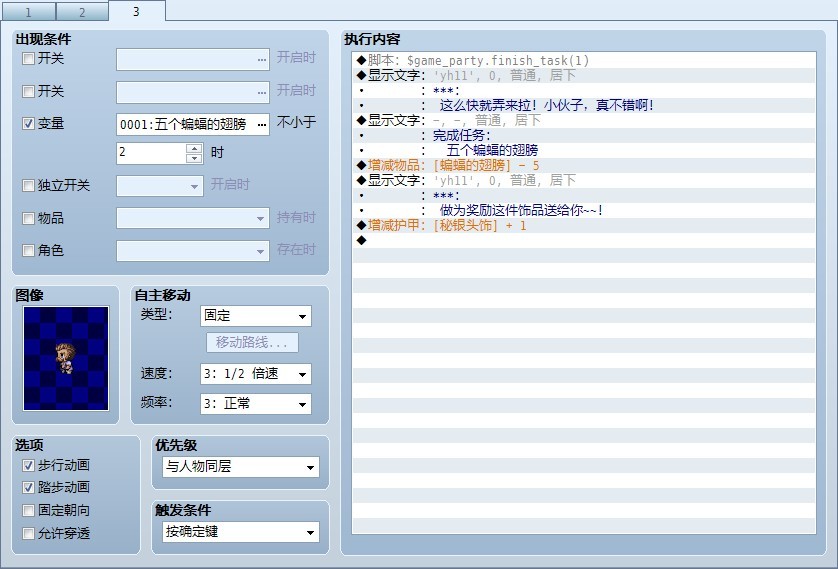Select the 显示文字 command with dashes
This screenshot has width=838, height=569.
pos(584,120)
